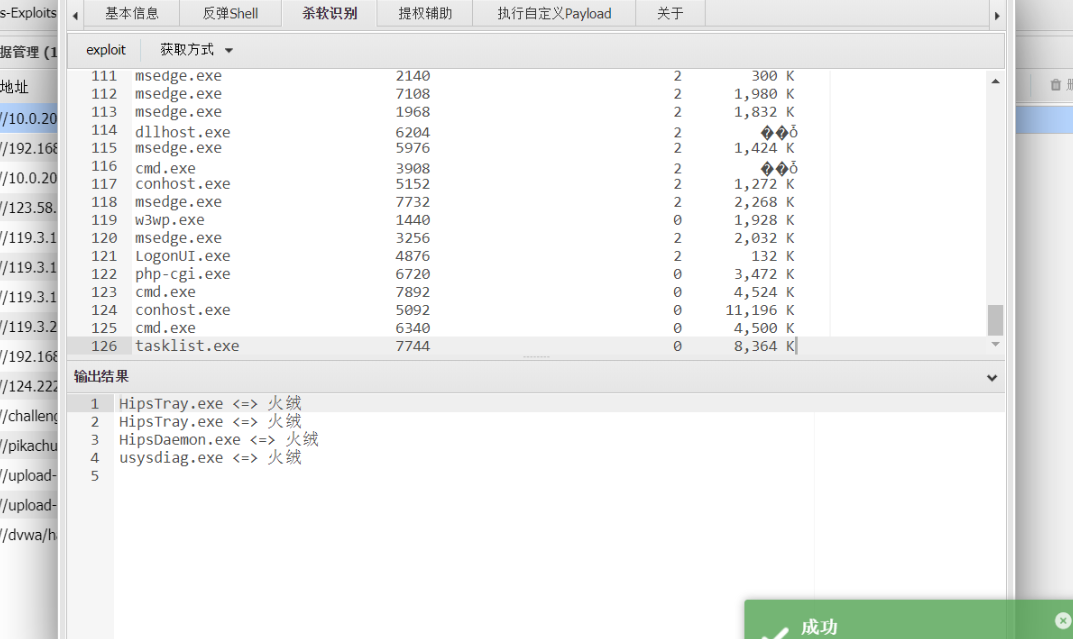Click the trash delete icon at right
The image size is (1073, 639).
point(1055,86)
